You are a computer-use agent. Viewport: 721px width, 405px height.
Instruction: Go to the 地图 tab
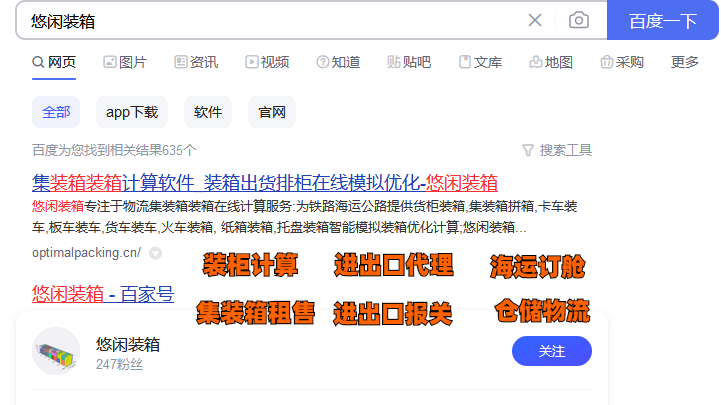tap(551, 62)
